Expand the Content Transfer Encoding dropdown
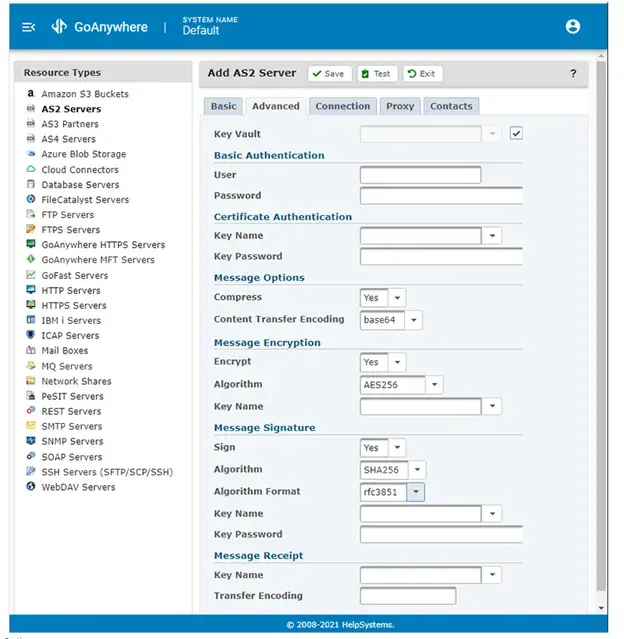The width and height of the screenshot is (624, 639). (413, 320)
